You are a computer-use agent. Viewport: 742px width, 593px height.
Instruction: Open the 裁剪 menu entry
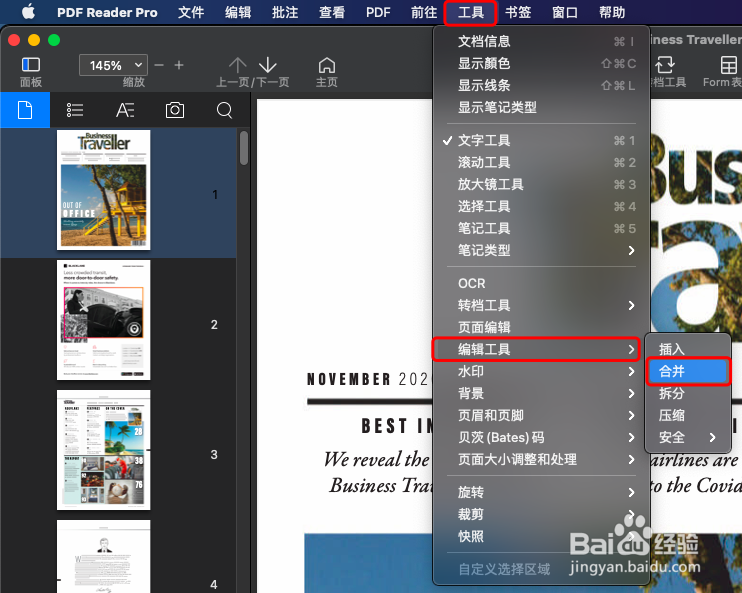(541, 514)
